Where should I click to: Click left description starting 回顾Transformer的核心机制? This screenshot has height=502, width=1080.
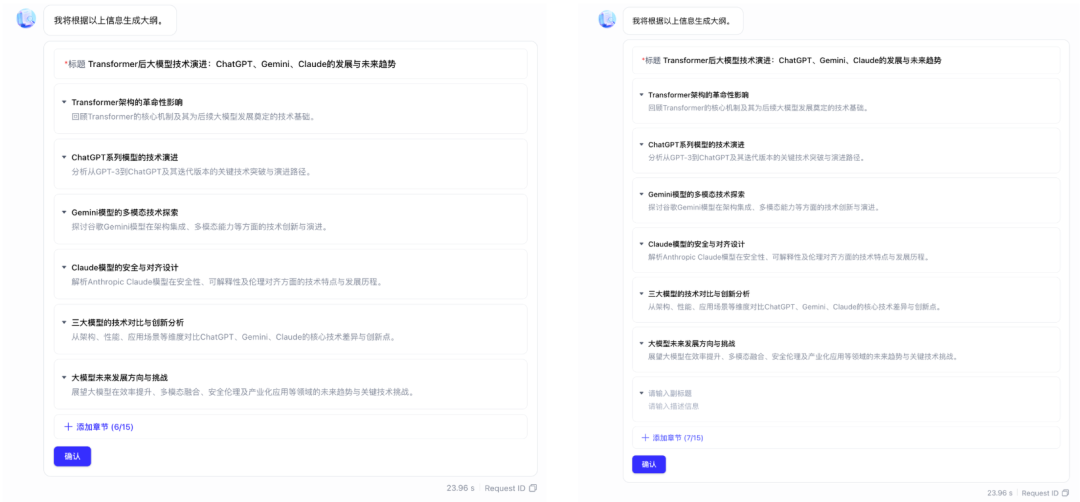point(194,116)
